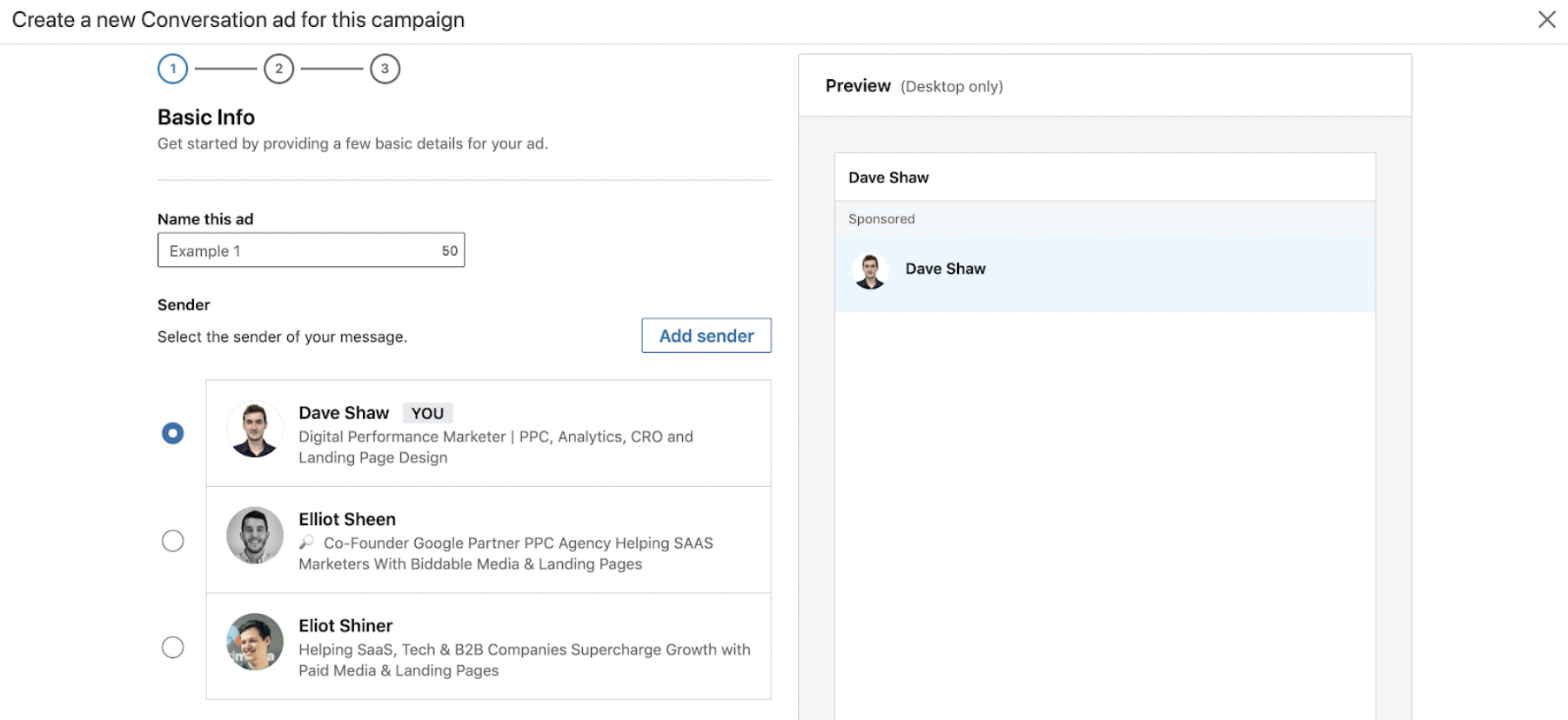Click Eliot Shiner's name in sender list
Viewport: 1568px width, 720px height.
345,625
